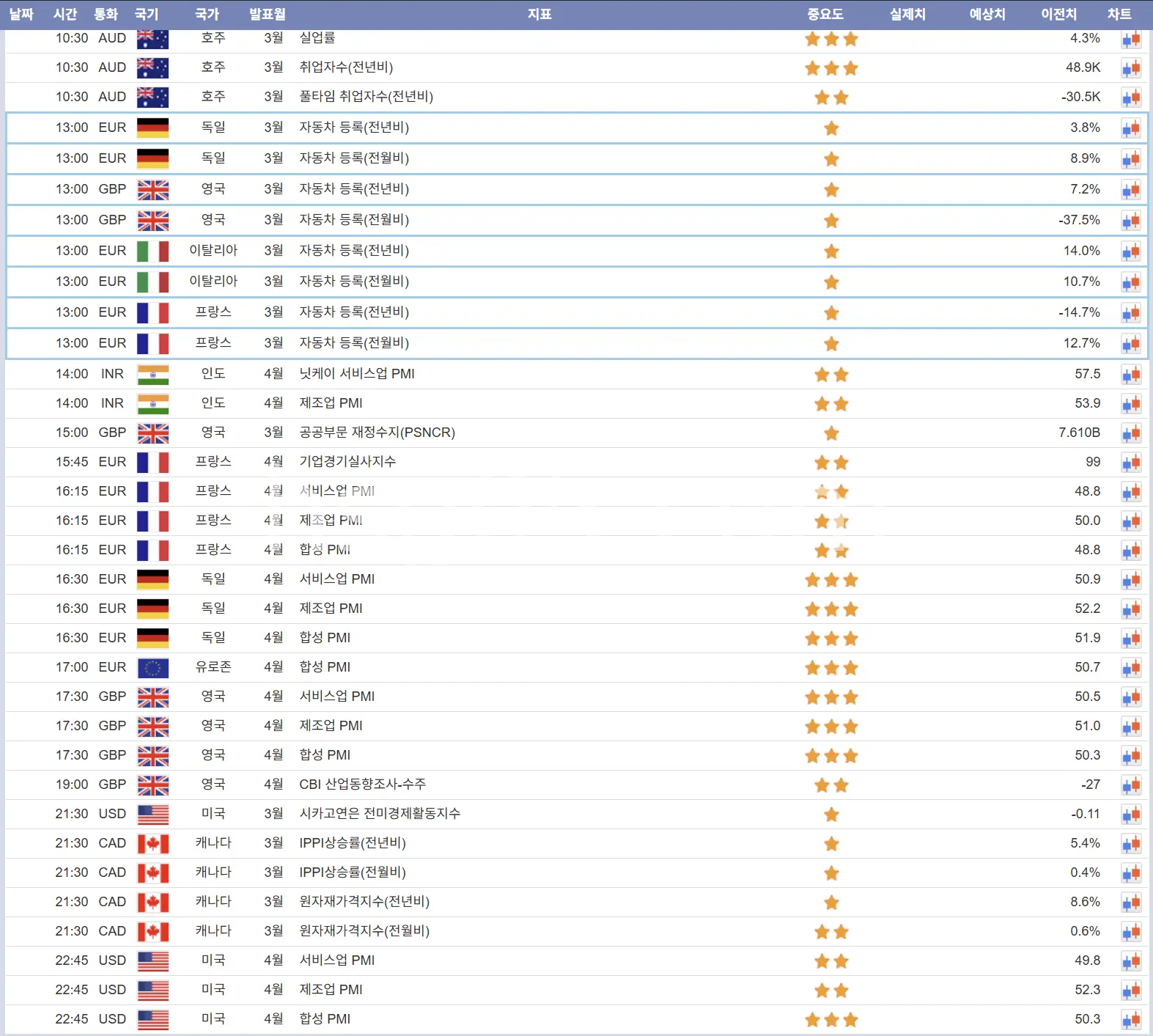
Task: Click the 취업자수(전년비) indicator name
Action: point(346,67)
